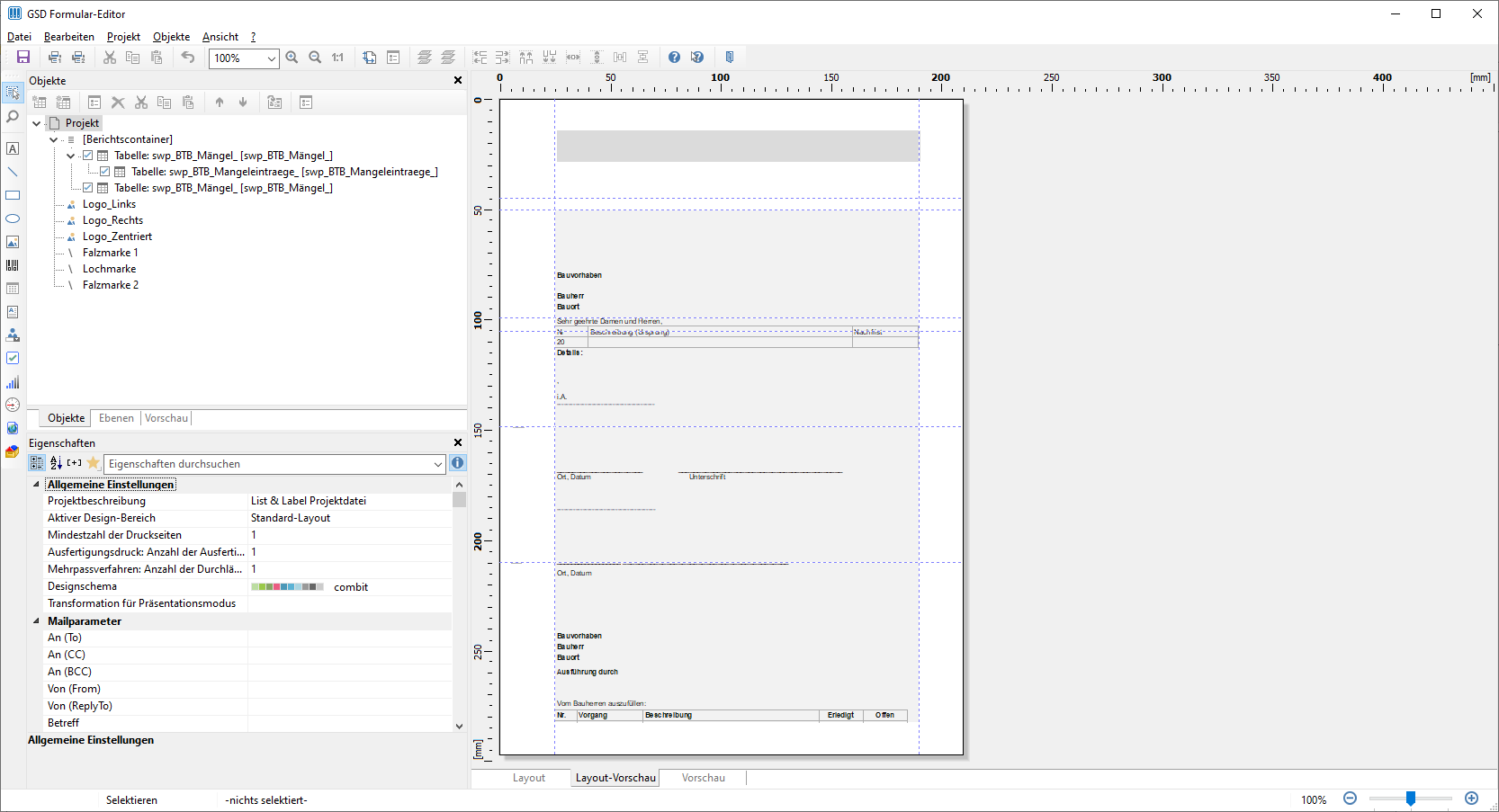Select the Gauge object tool

tap(13, 405)
